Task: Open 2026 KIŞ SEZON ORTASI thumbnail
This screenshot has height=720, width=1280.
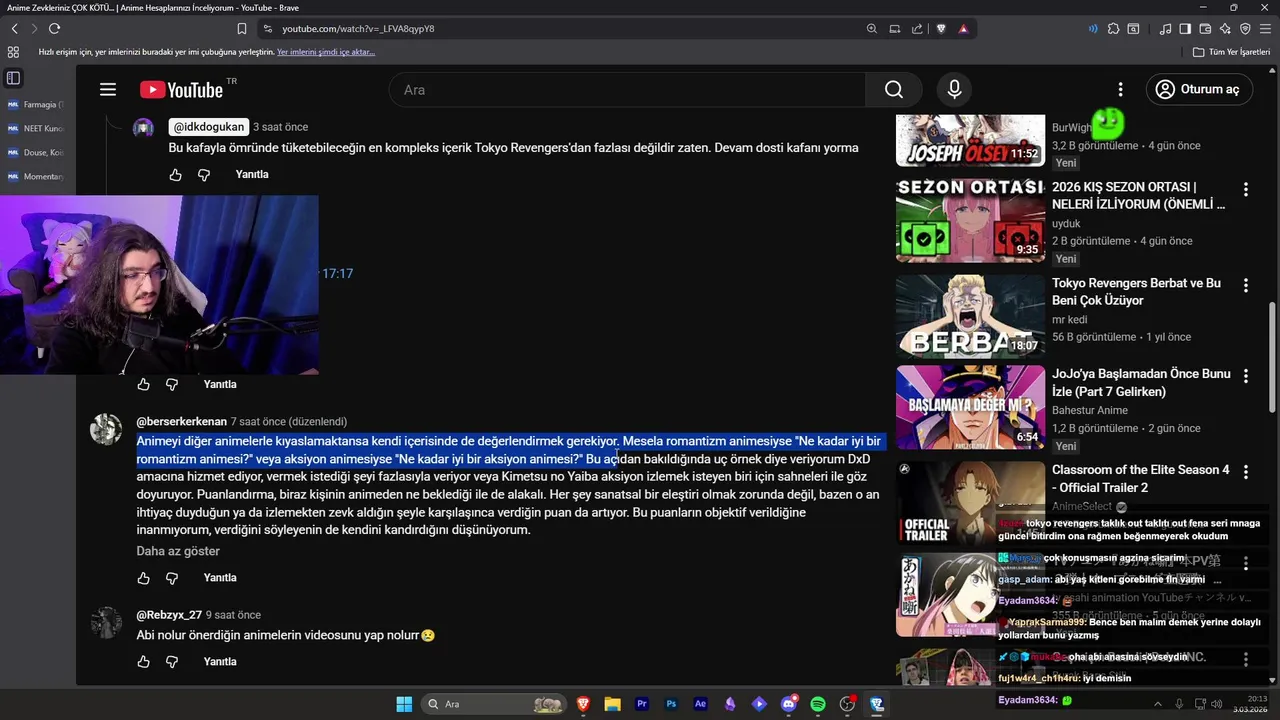Action: click(x=970, y=220)
